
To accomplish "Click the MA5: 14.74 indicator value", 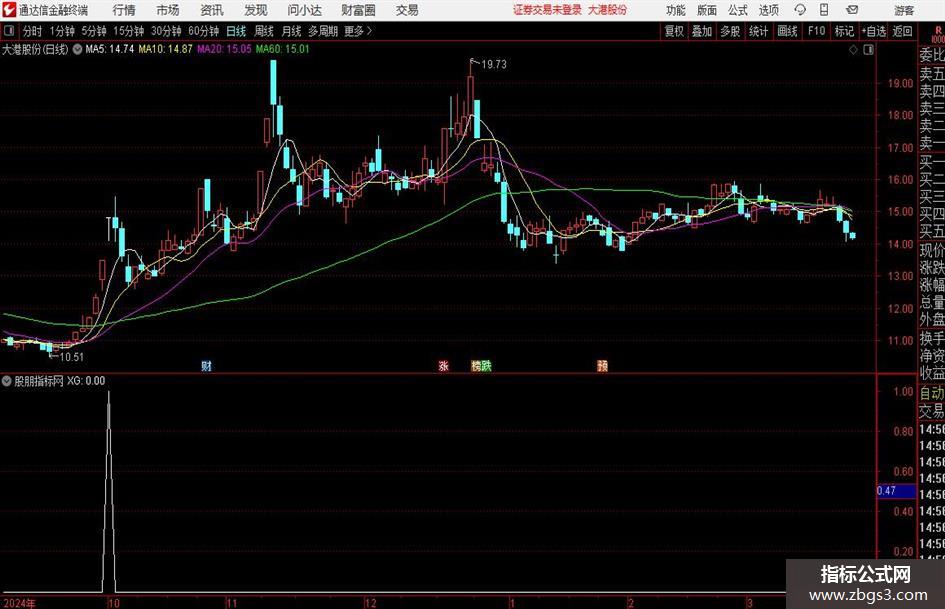I will tap(109, 49).
